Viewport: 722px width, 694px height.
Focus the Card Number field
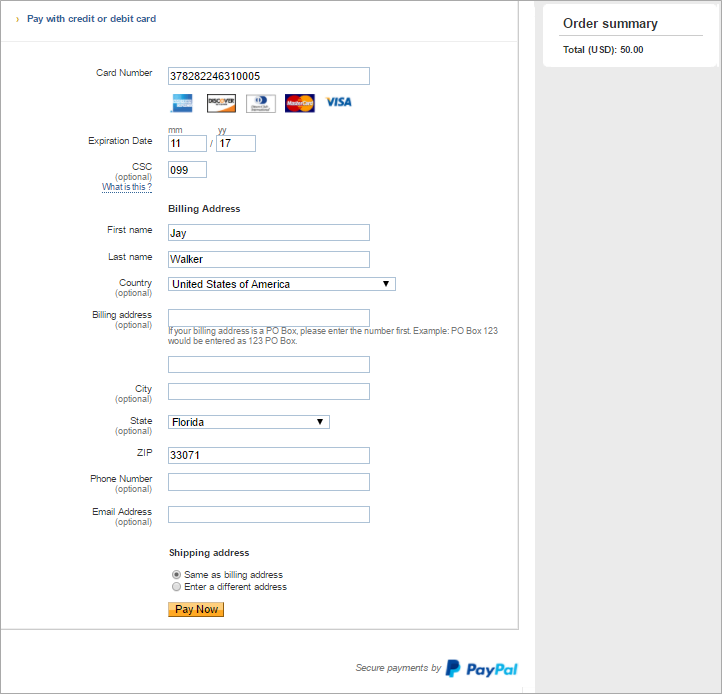point(268,76)
